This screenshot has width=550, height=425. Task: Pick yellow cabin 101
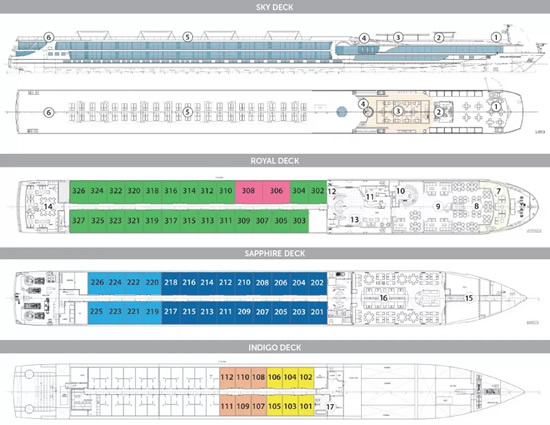(x=306, y=406)
